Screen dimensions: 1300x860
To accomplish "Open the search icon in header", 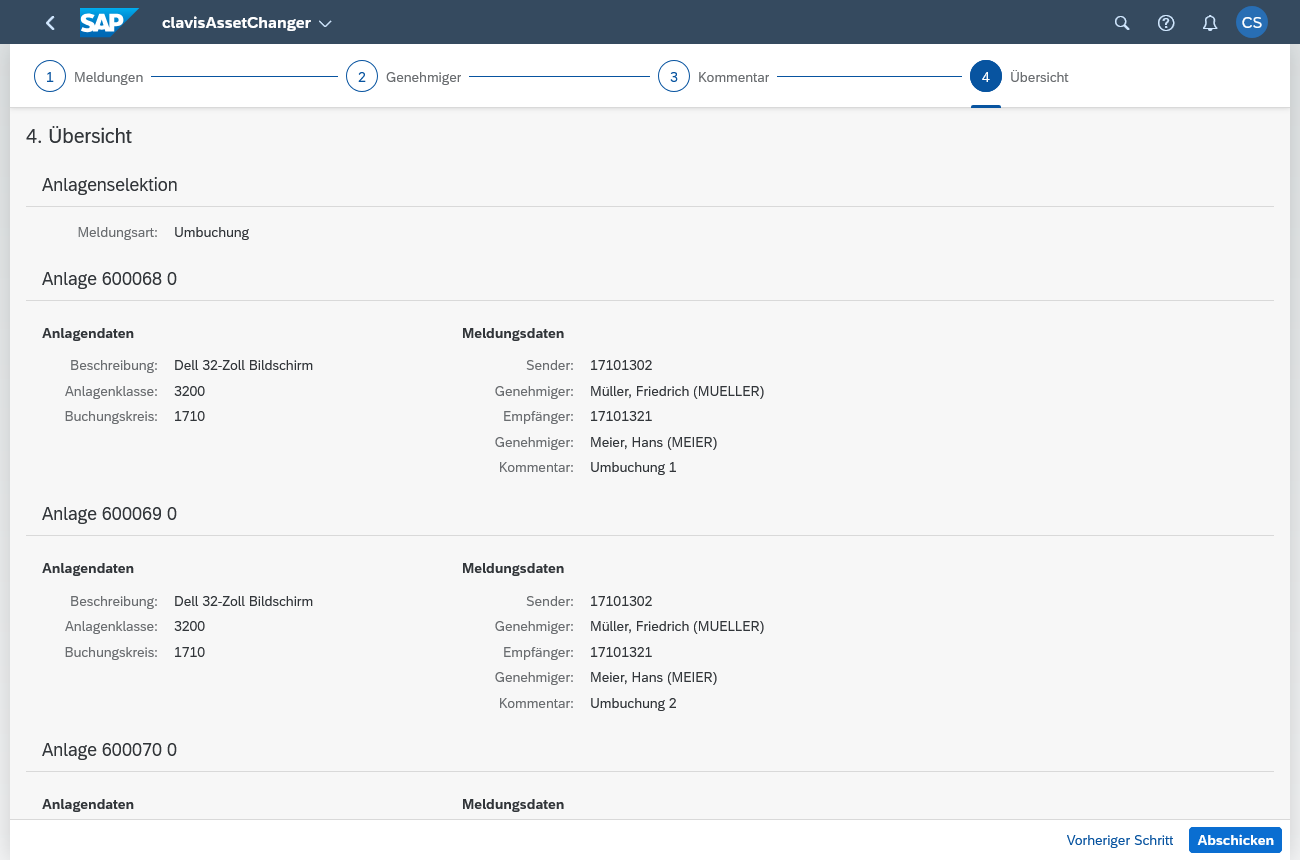I will [x=1122, y=23].
